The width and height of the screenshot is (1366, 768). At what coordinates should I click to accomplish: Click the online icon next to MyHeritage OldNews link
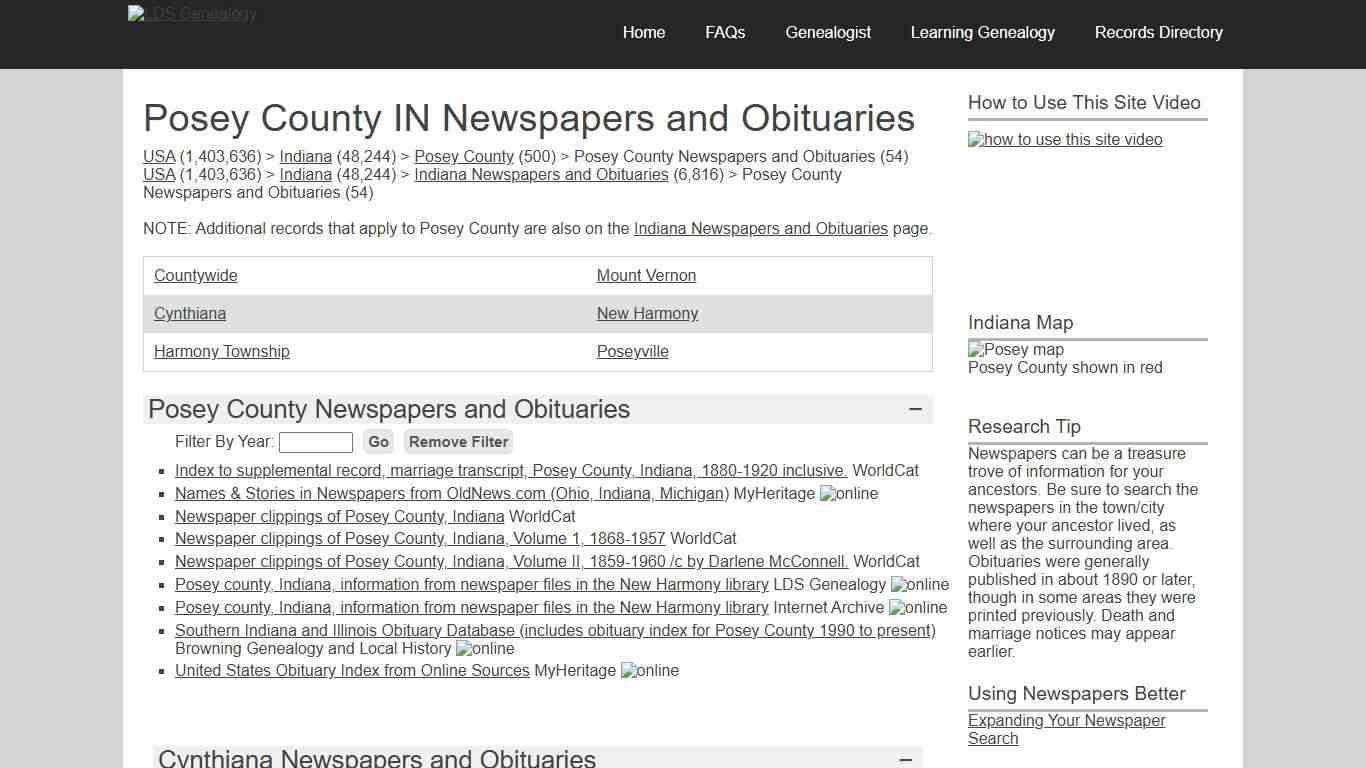coord(848,493)
